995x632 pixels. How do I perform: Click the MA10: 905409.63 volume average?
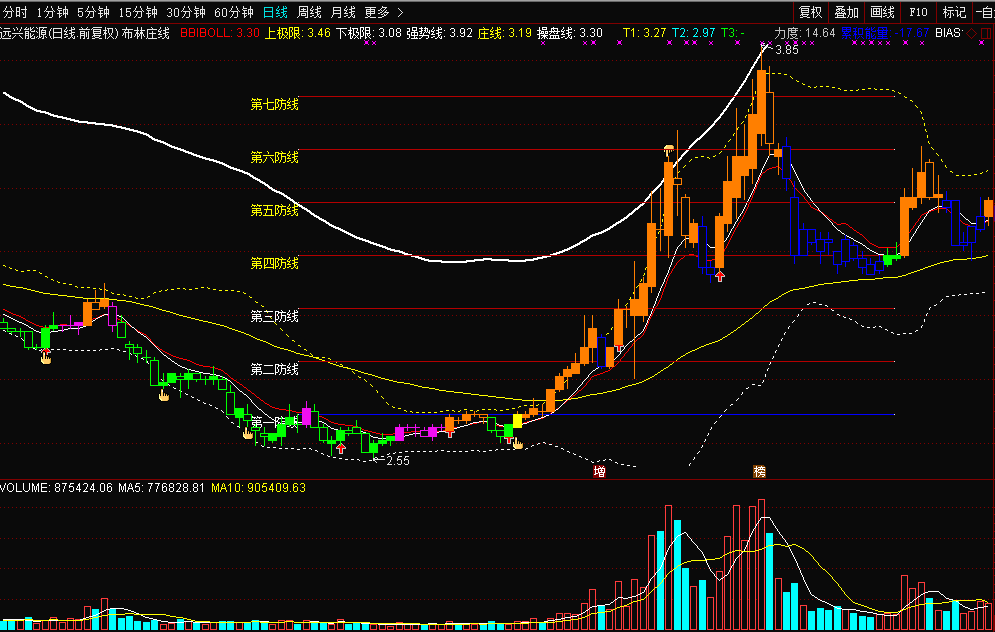point(258,488)
